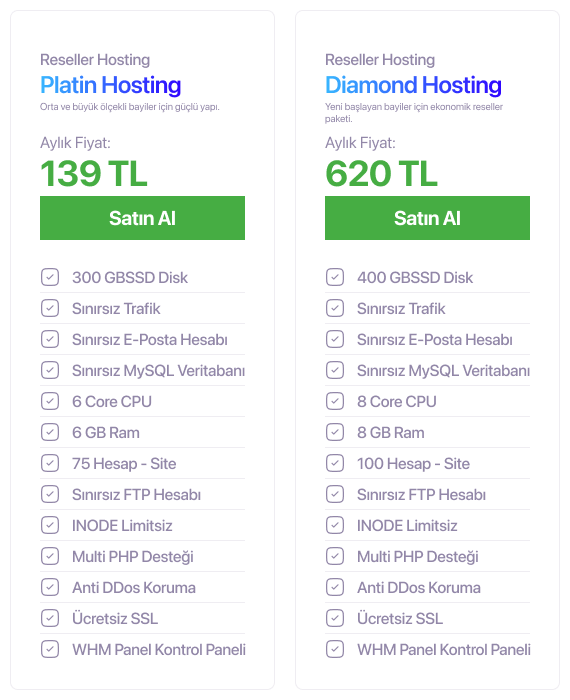Toggle the Platin WHM Panel Kontrol Paneli checkbox
This screenshot has height=700, width=570.
[50, 649]
